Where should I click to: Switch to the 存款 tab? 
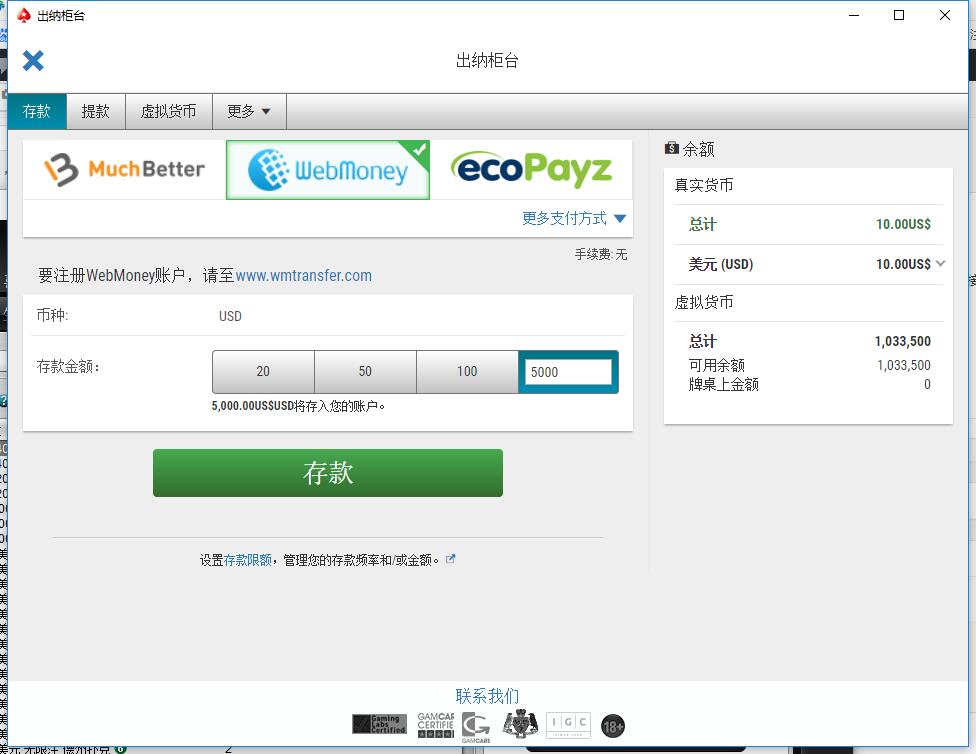pyautogui.click(x=37, y=111)
